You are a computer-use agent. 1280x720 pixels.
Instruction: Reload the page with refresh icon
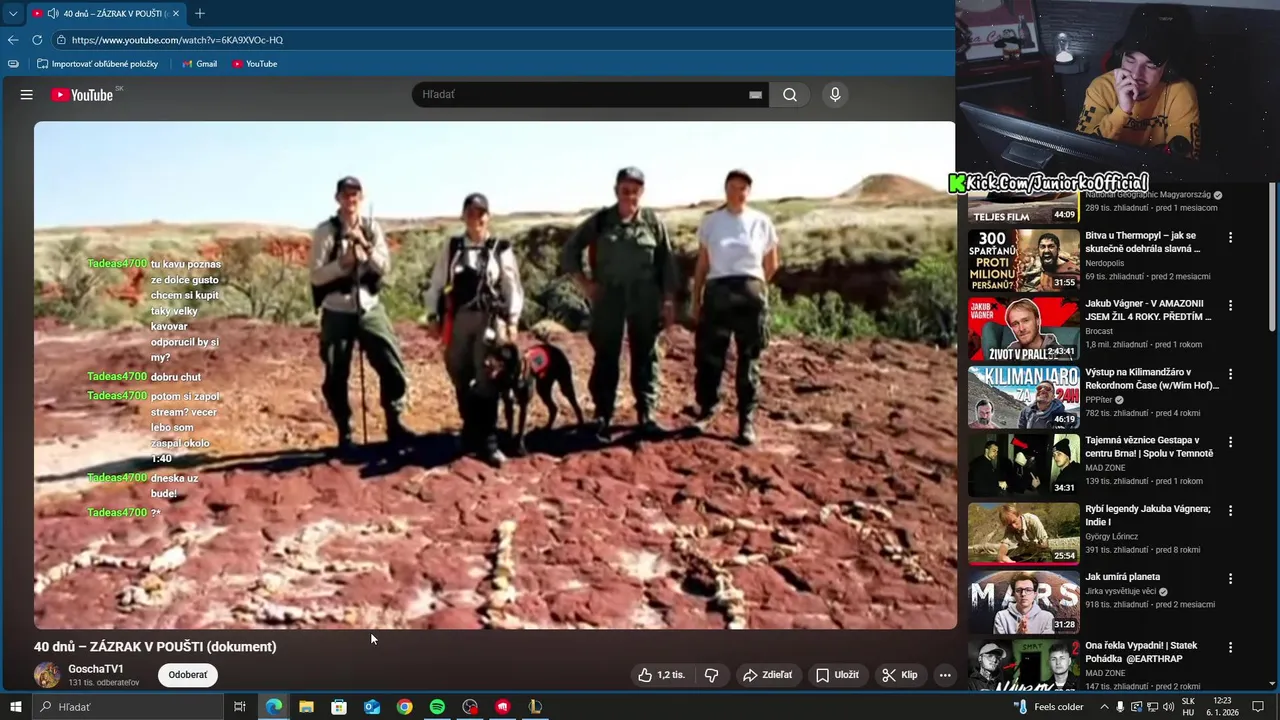(37, 40)
